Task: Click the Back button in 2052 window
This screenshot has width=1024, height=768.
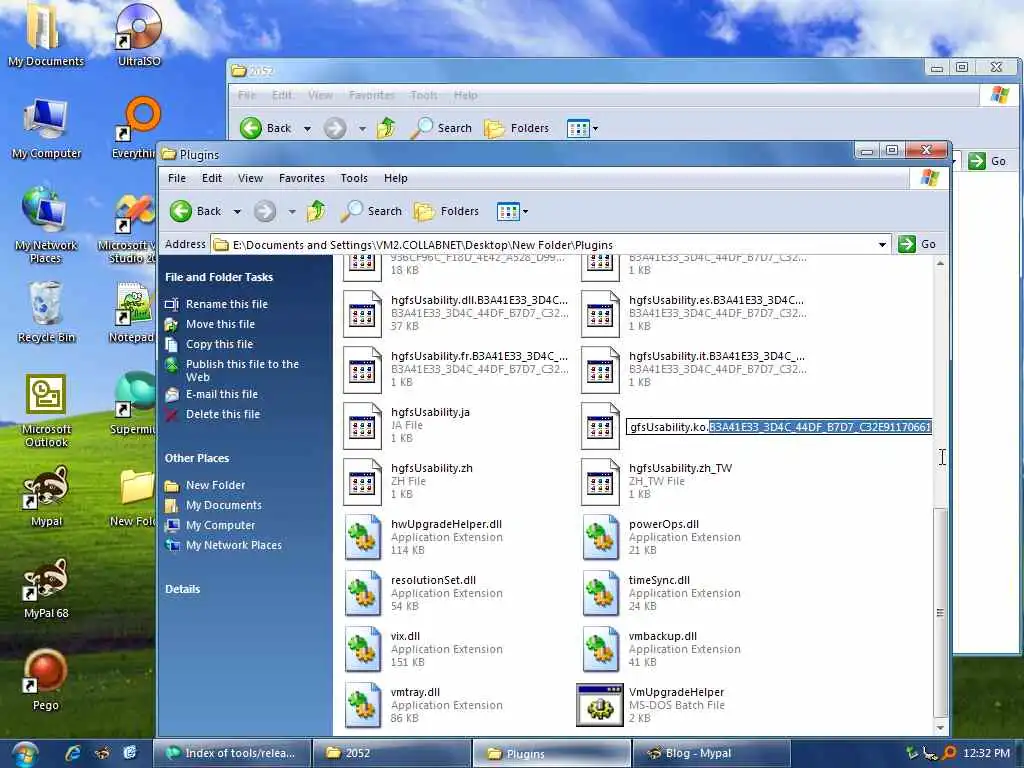Action: [x=266, y=128]
